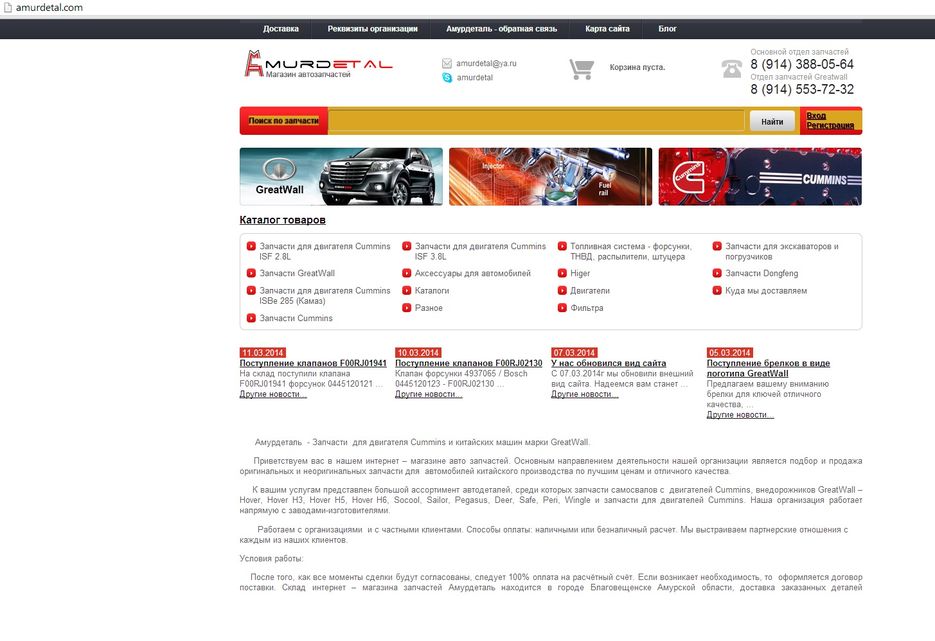Open the Разное category link
Screen dimensions: 935x641
click(x=429, y=308)
